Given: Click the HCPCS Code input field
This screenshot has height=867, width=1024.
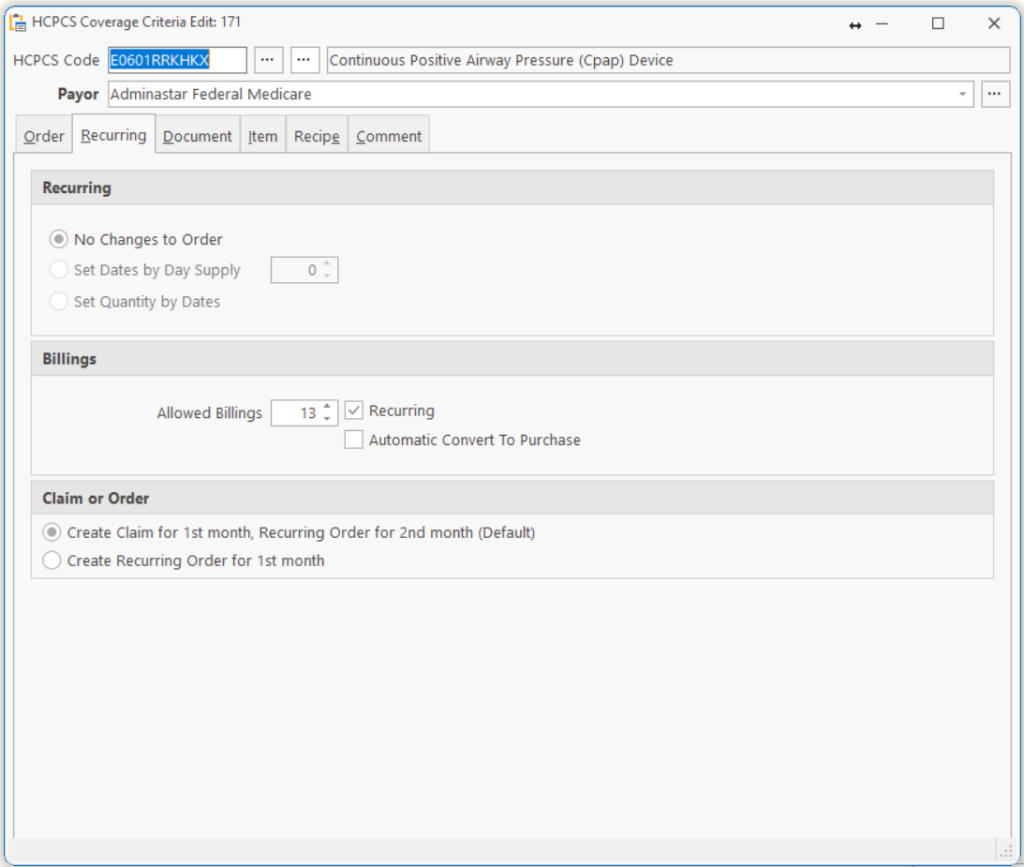Looking at the screenshot, I should (x=177, y=60).
